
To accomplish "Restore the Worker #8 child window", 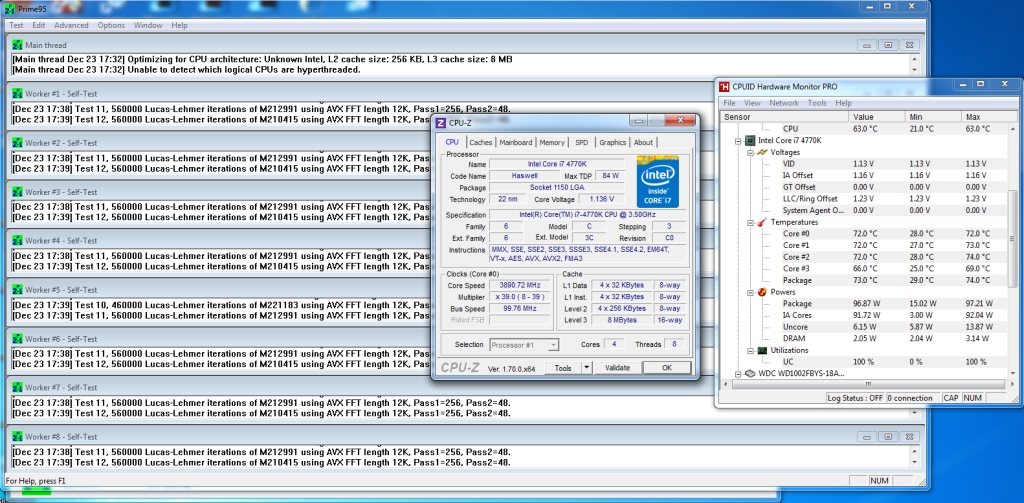I will [x=888, y=436].
